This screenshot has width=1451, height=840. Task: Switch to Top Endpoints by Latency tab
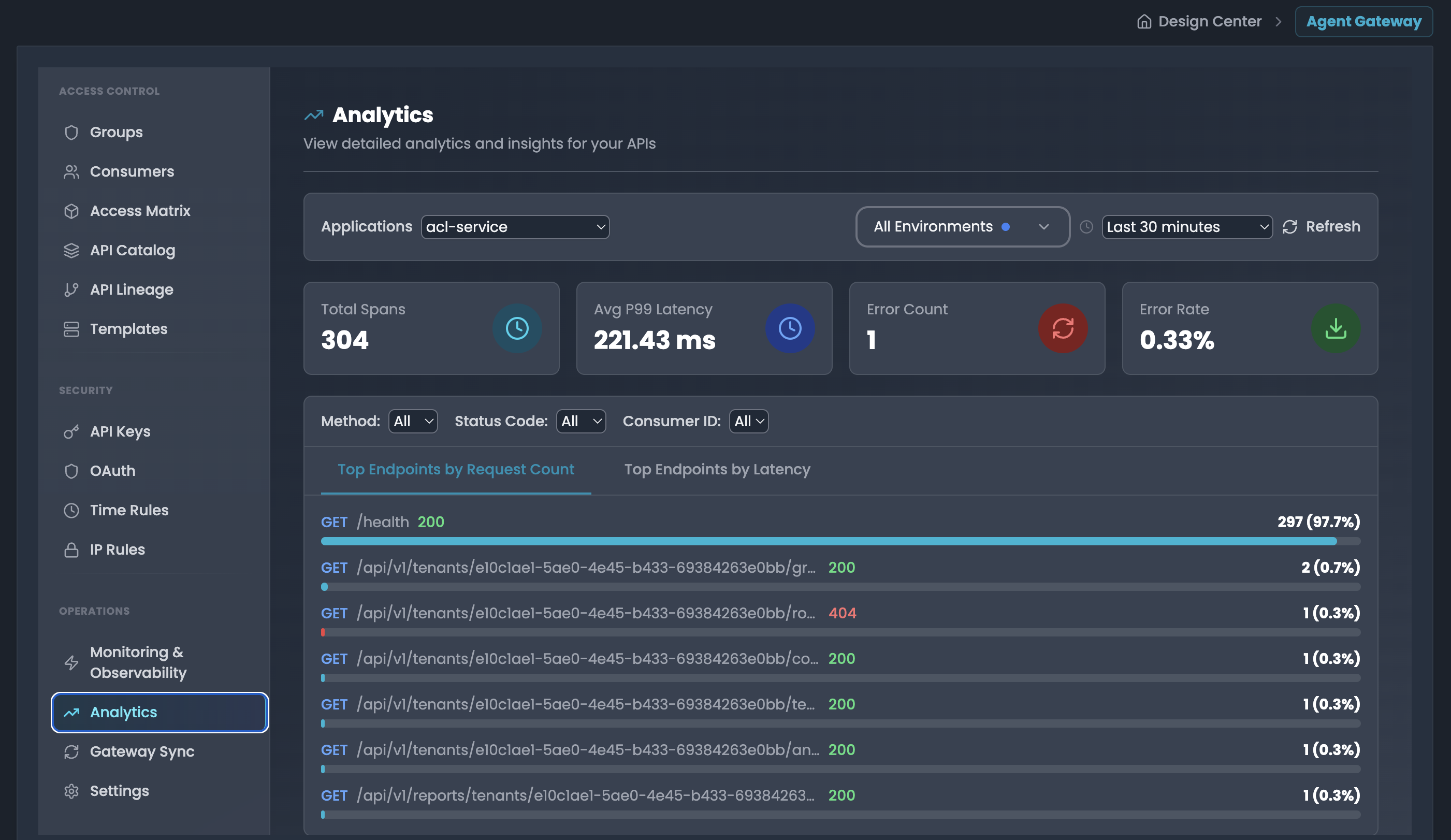click(x=717, y=470)
